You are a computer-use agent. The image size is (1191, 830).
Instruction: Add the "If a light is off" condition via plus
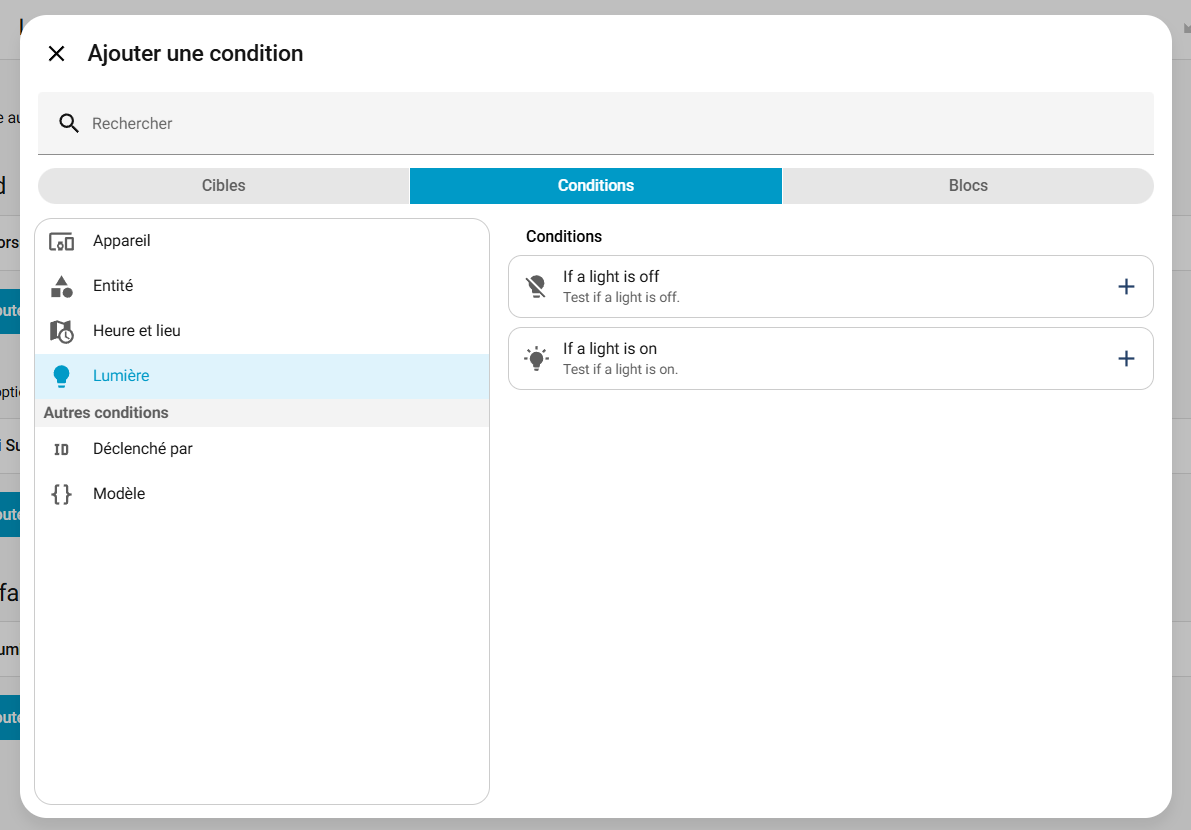coord(1126,287)
